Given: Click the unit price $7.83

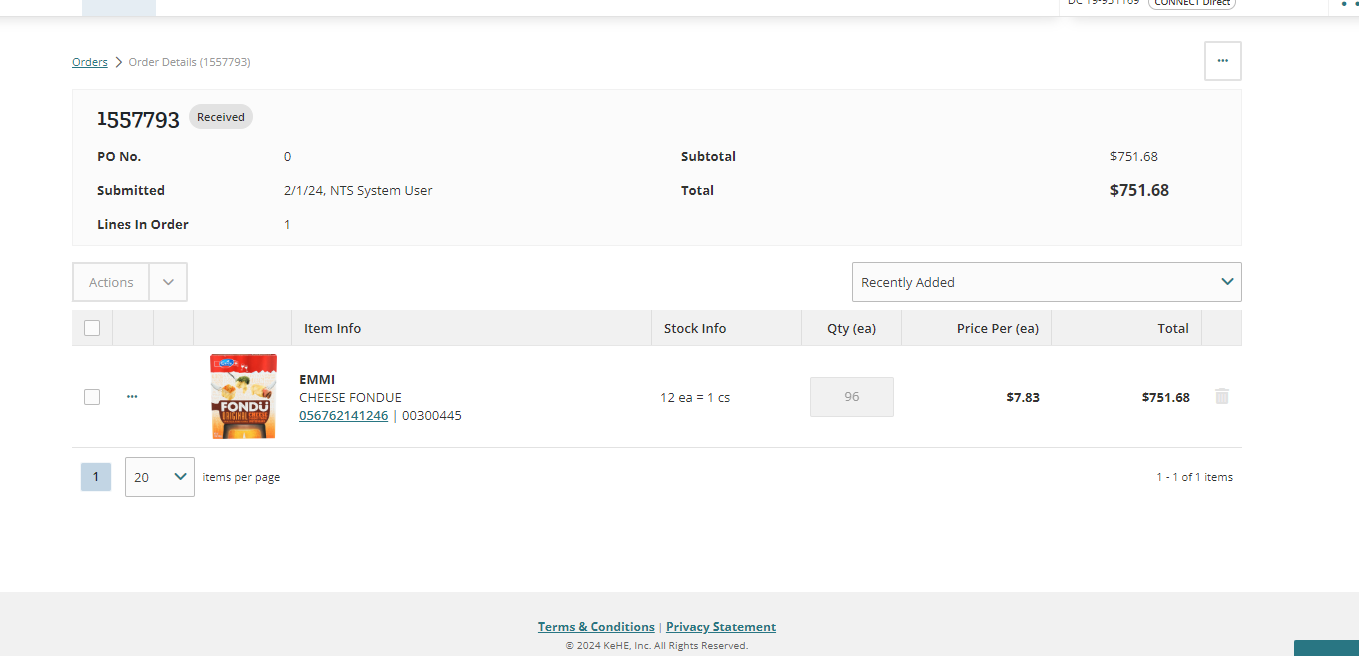Looking at the screenshot, I should (1023, 398).
